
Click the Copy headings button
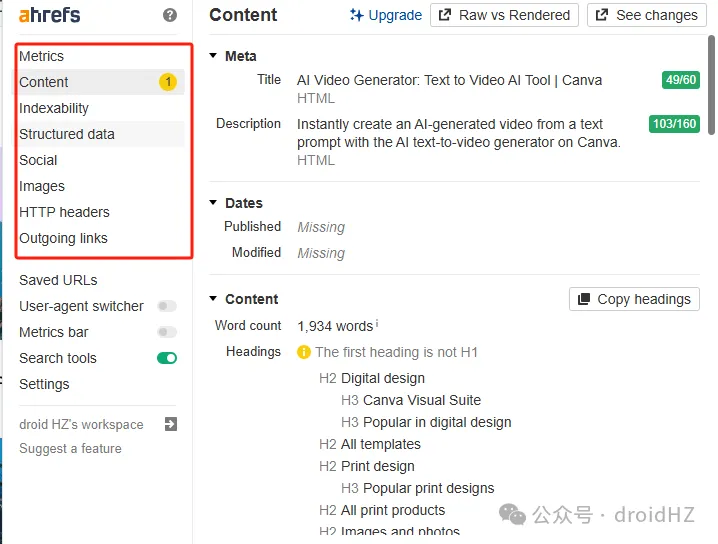pyautogui.click(x=634, y=299)
